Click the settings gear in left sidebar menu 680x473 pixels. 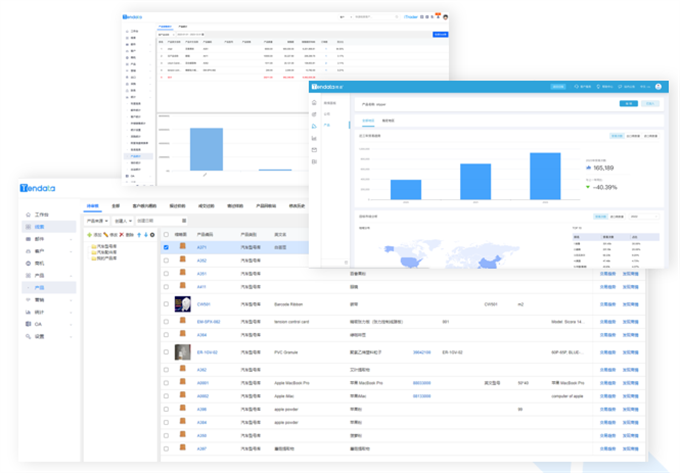pyautogui.click(x=27, y=336)
